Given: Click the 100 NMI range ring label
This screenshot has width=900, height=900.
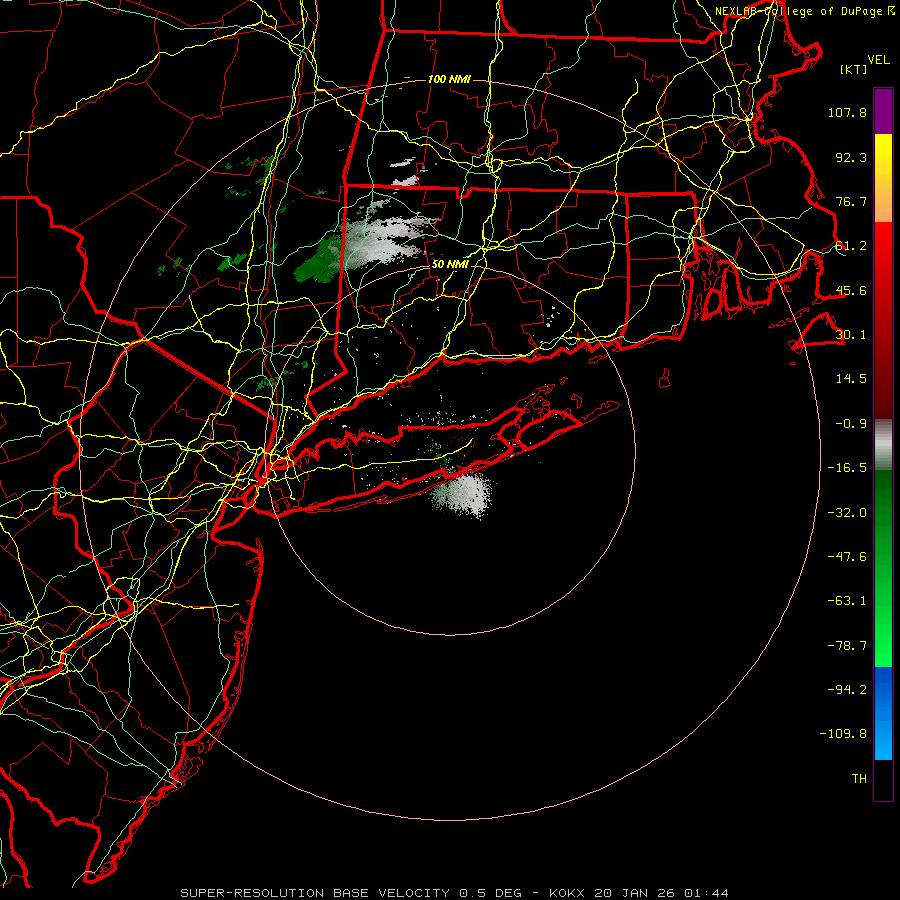Looking at the screenshot, I should (x=449, y=79).
